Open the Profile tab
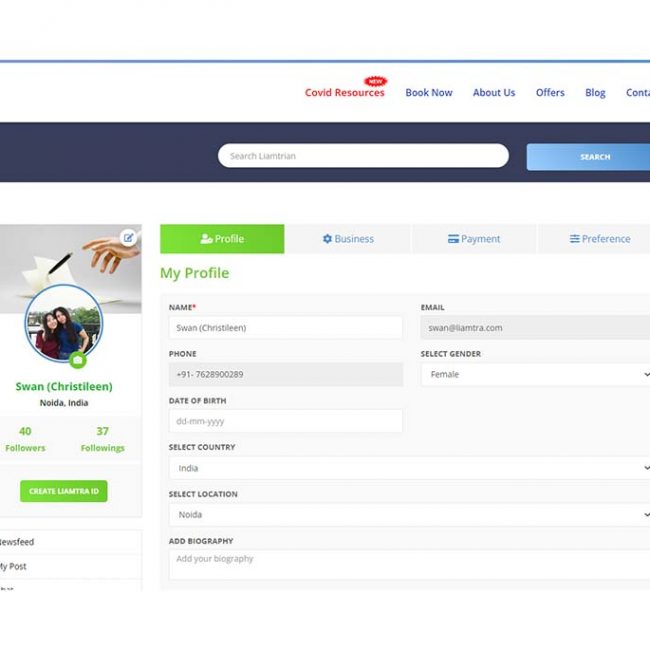This screenshot has width=650, height=650. tap(222, 239)
